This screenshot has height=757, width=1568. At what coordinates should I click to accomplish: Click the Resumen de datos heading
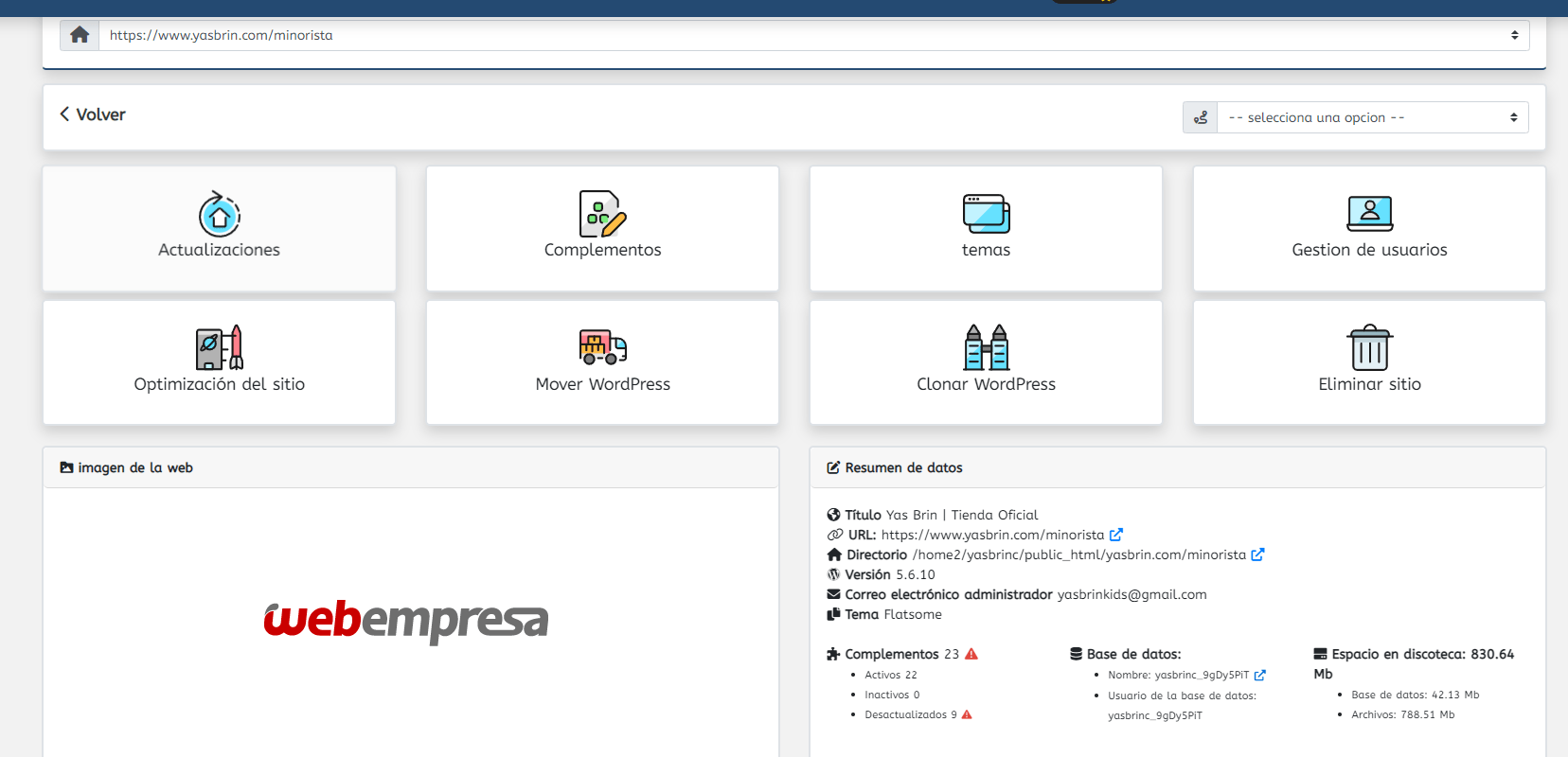(x=903, y=467)
